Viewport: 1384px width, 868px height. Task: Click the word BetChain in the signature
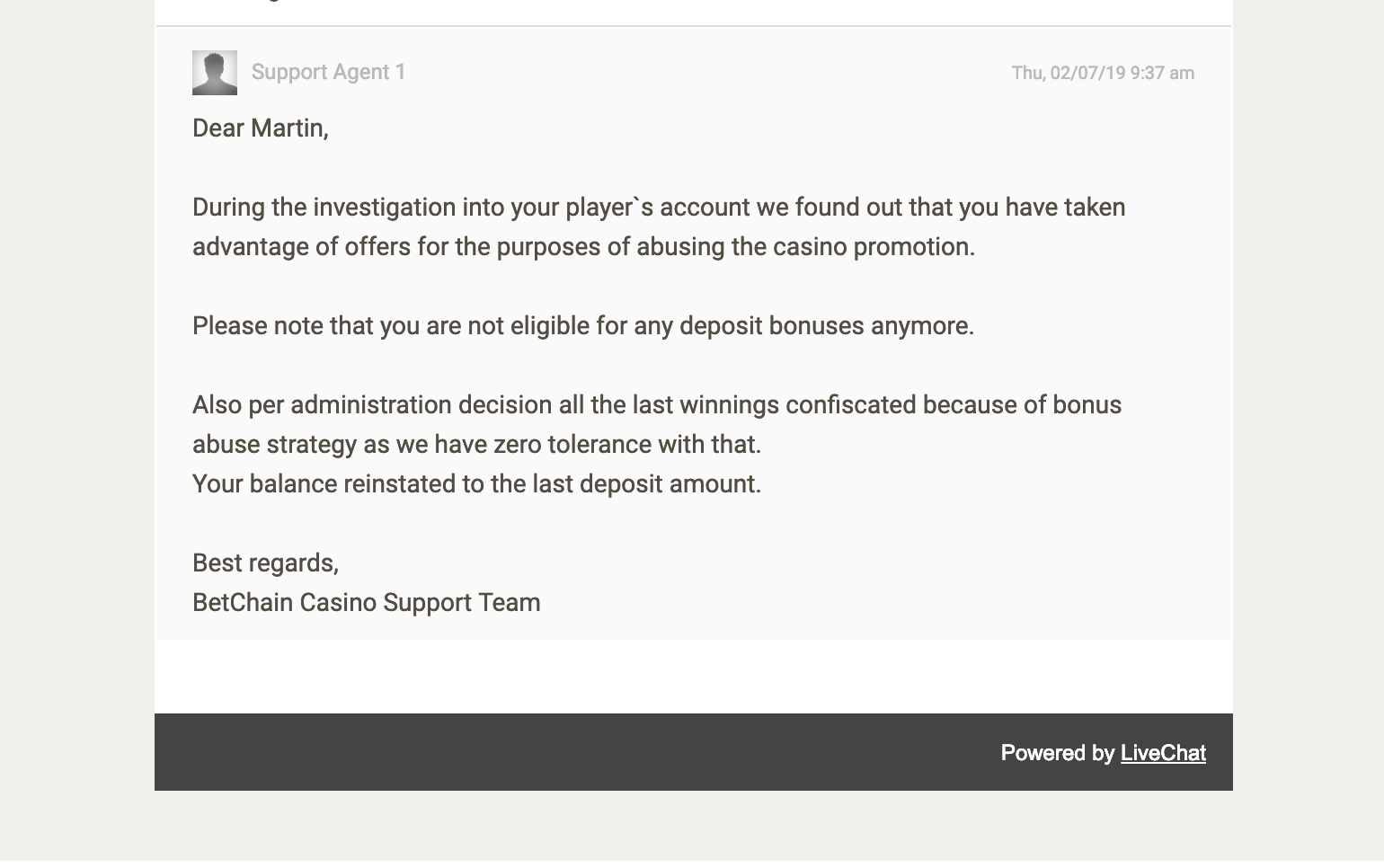pos(243,603)
